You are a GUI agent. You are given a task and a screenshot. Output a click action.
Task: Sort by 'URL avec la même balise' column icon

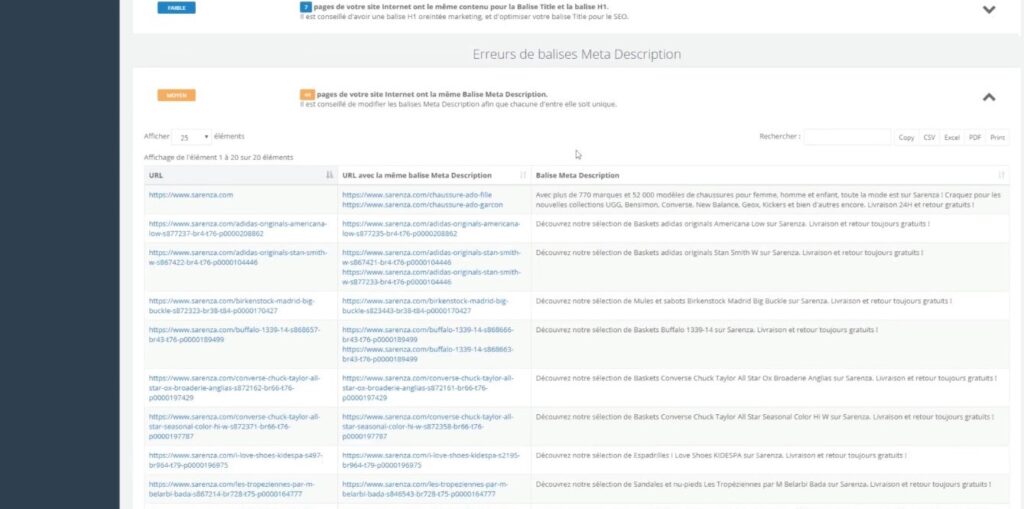coord(522,175)
